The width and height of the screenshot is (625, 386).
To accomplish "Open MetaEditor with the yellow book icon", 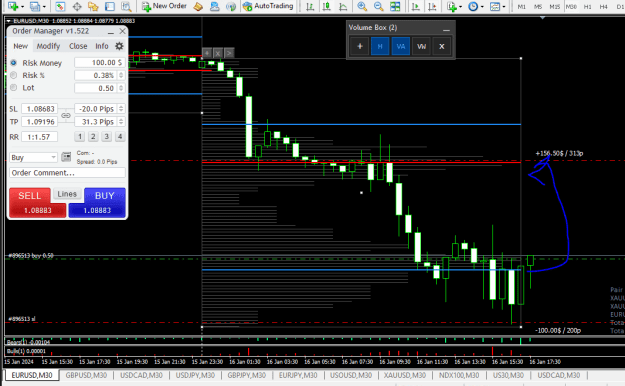I will pos(198,6).
